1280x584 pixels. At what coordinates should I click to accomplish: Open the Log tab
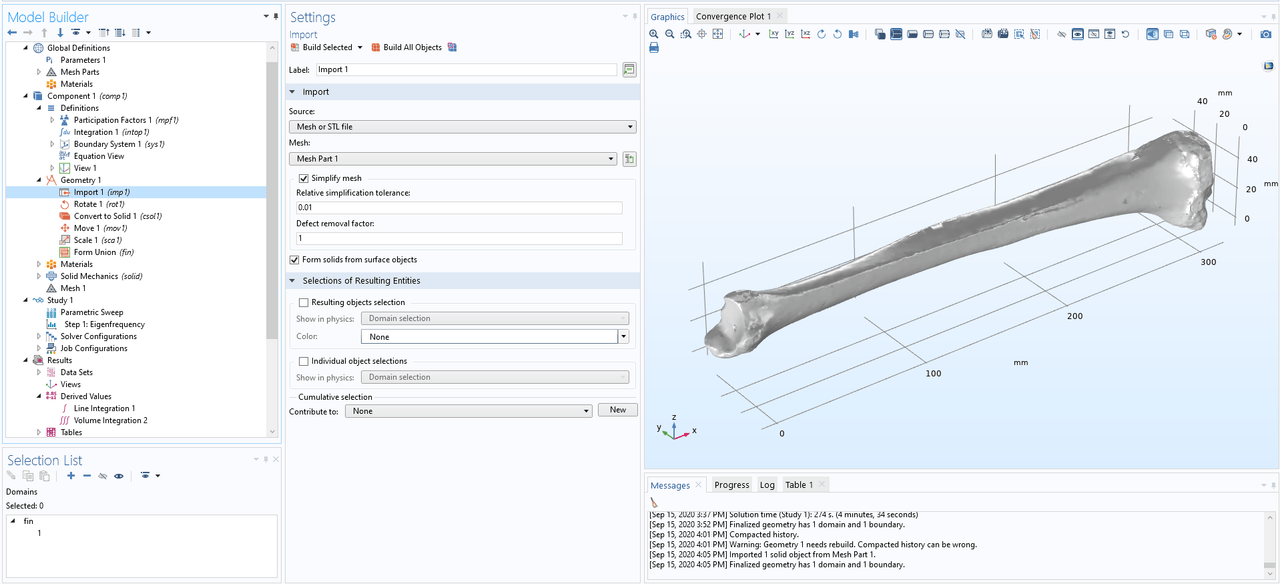pos(767,485)
